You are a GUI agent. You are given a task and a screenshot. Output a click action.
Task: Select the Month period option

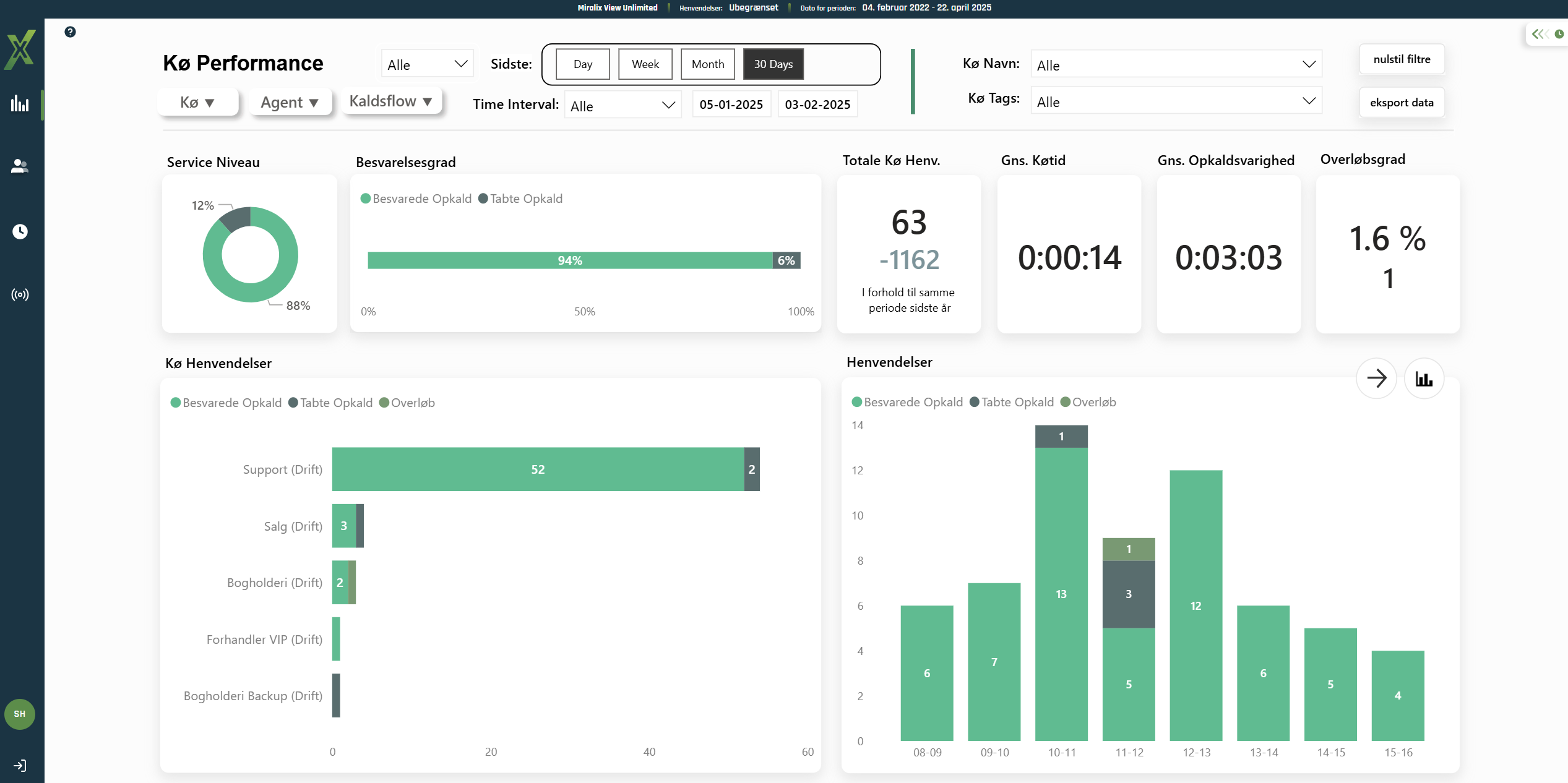click(707, 64)
